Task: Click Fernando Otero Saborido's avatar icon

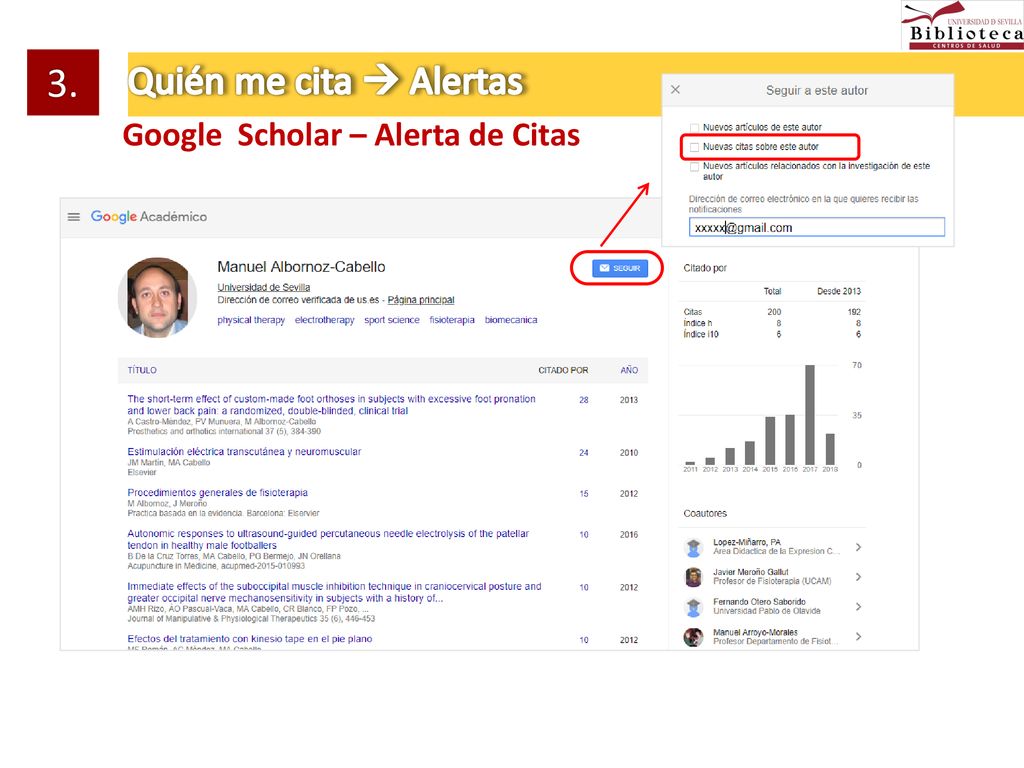Action: coord(693,607)
